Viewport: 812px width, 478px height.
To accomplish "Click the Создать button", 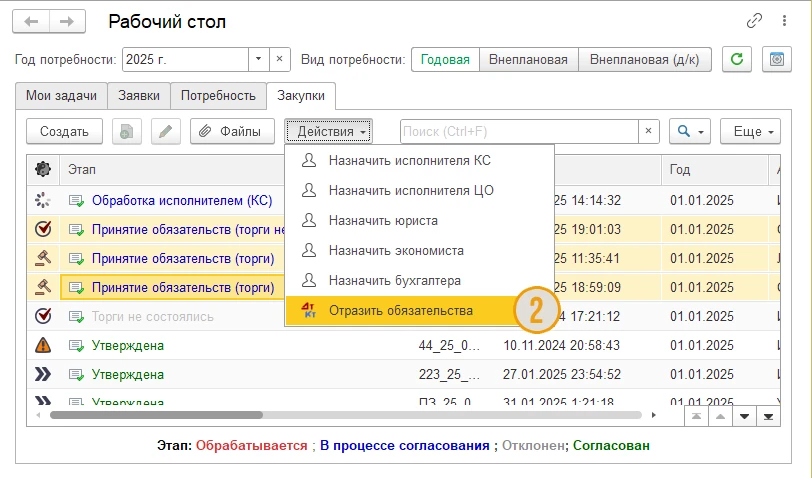I will click(64, 132).
